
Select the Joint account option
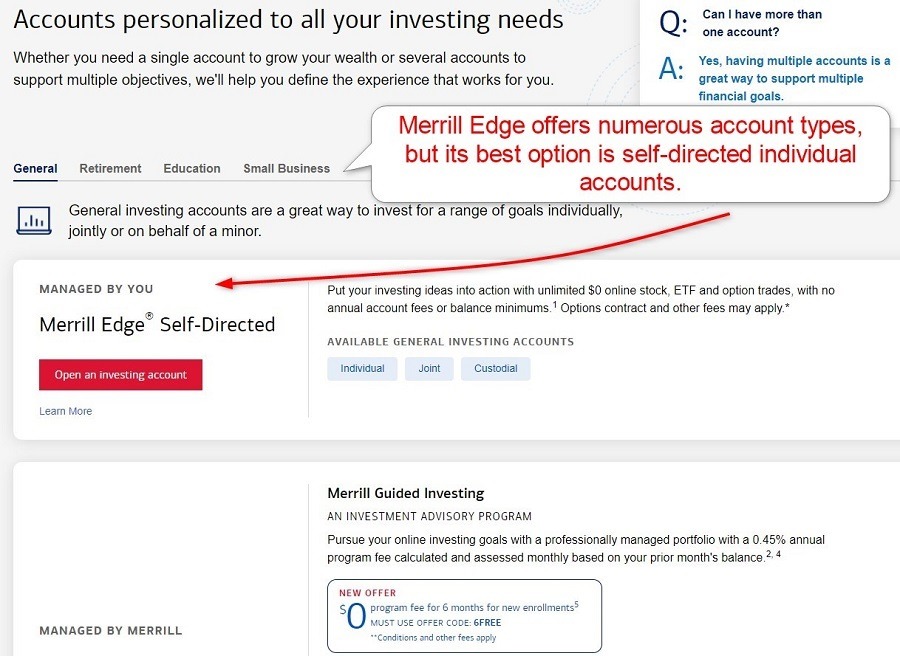coord(429,368)
